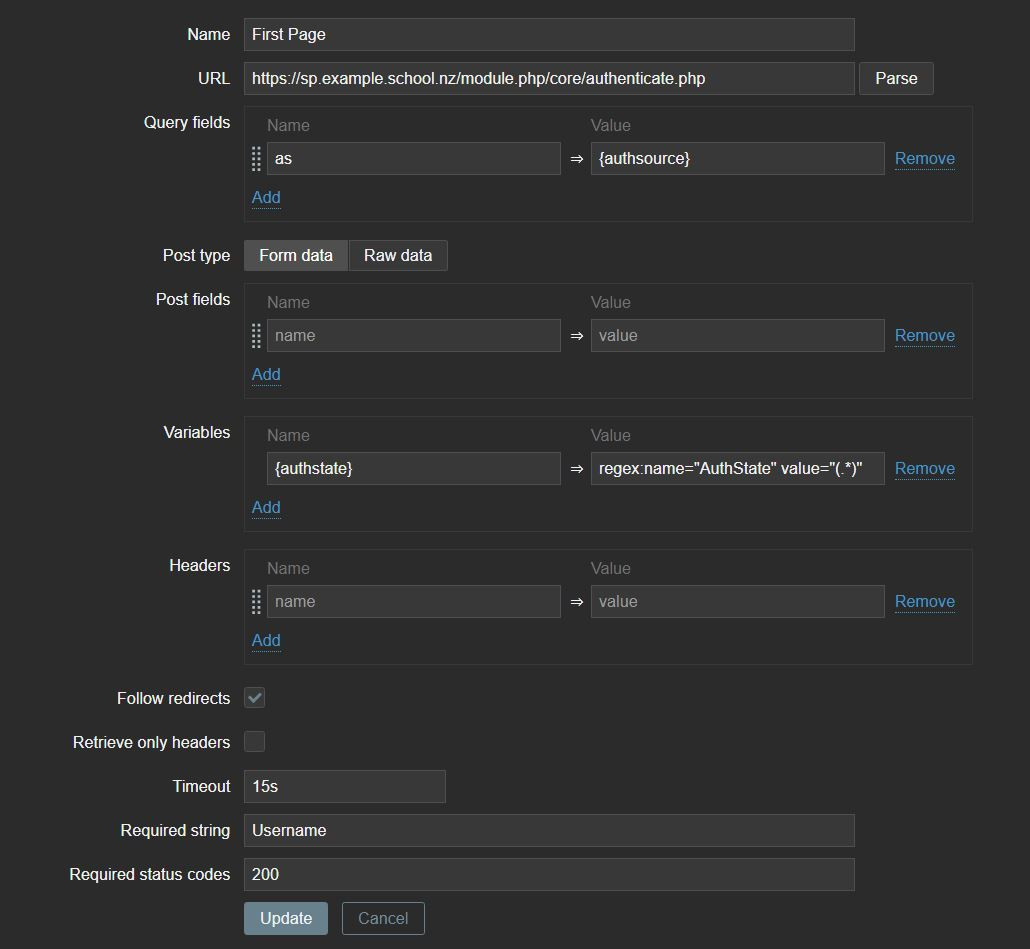This screenshot has width=1030, height=949.
Task: Remove the empty post field row
Action: coord(924,336)
